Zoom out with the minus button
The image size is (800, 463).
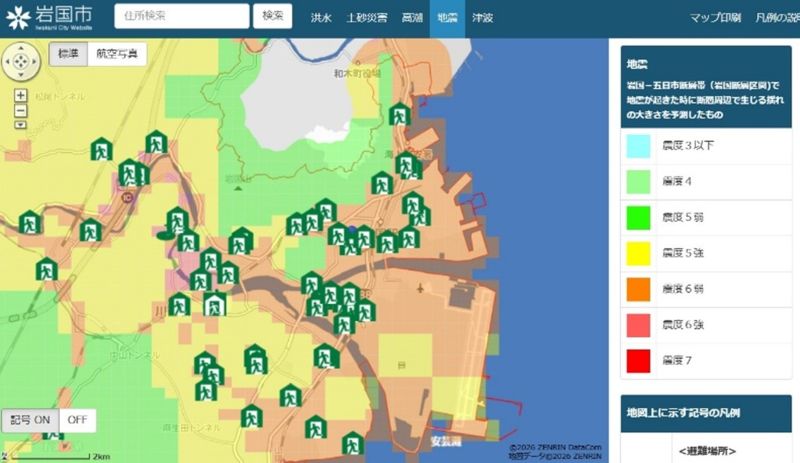(21, 110)
